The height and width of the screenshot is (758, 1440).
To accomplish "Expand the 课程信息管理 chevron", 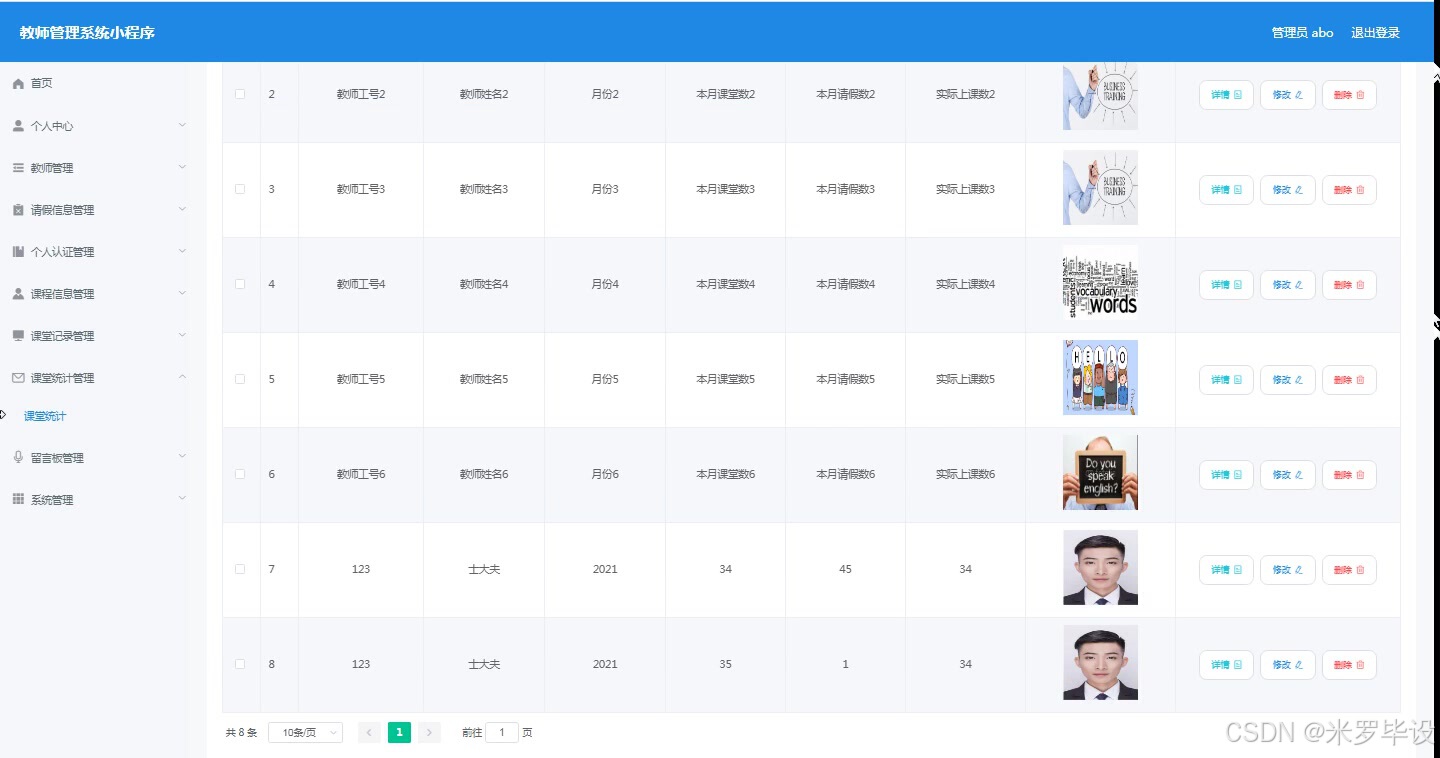I will (182, 293).
